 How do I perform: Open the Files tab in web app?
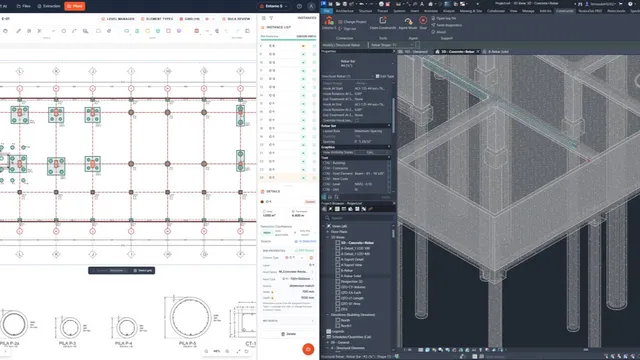(x=24, y=6)
